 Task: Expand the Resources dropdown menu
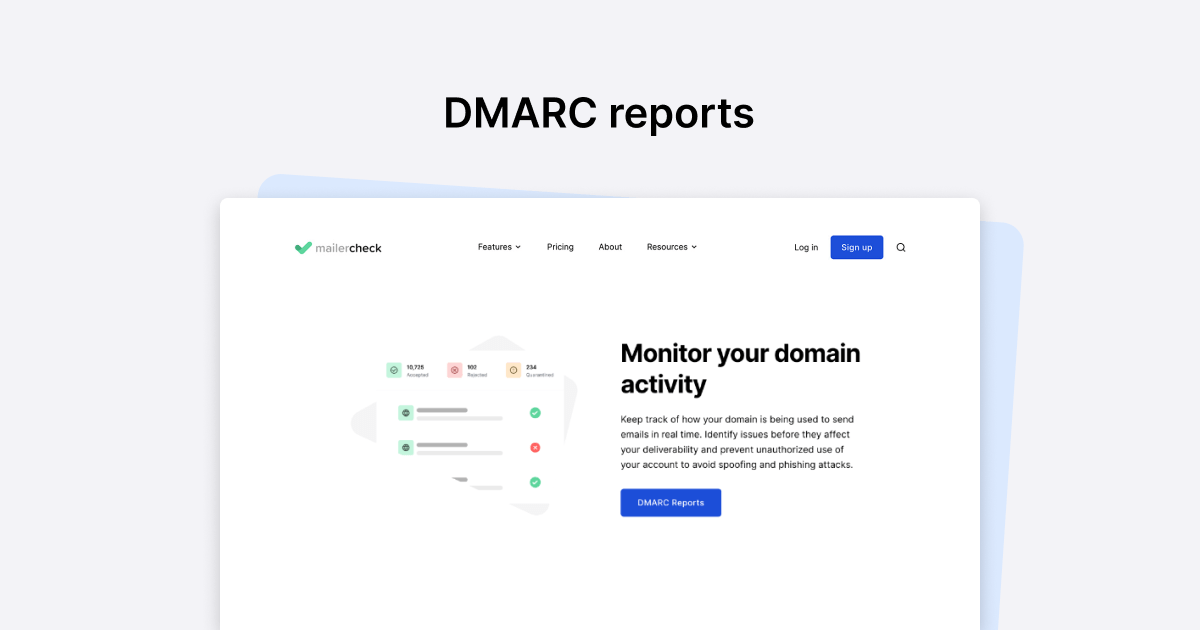tap(672, 247)
